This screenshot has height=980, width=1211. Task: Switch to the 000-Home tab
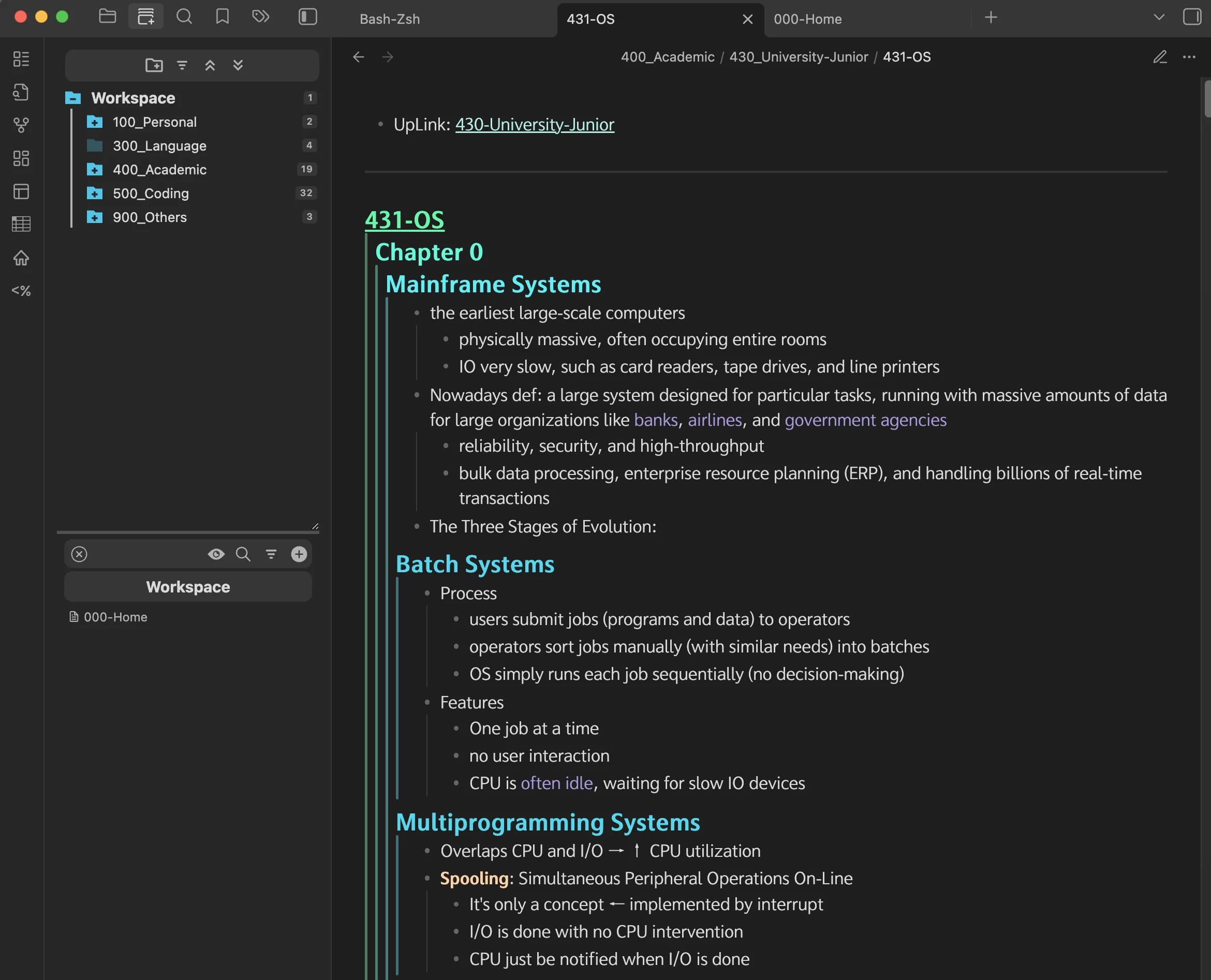point(808,19)
